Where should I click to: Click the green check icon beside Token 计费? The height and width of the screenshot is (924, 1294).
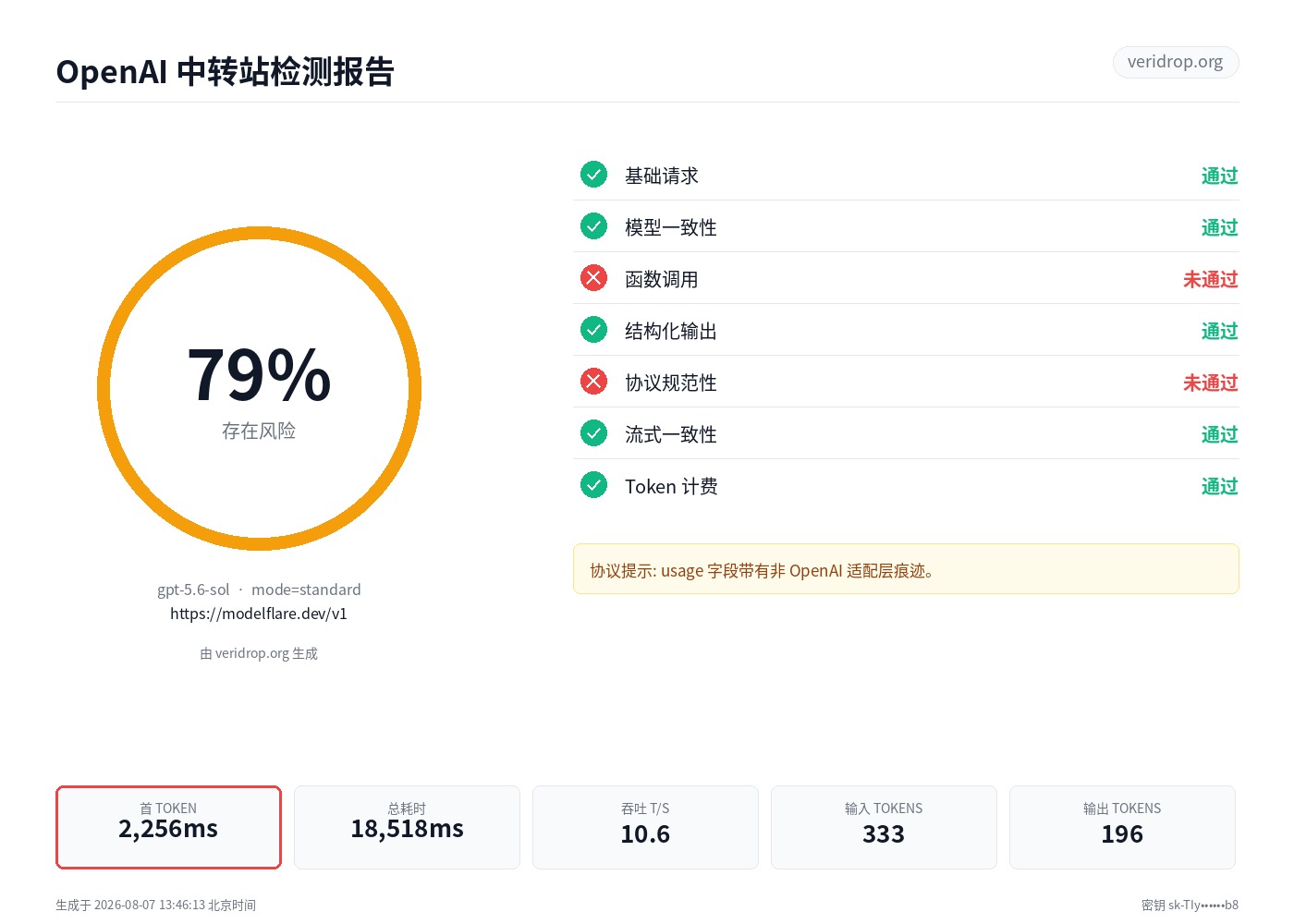[x=593, y=485]
